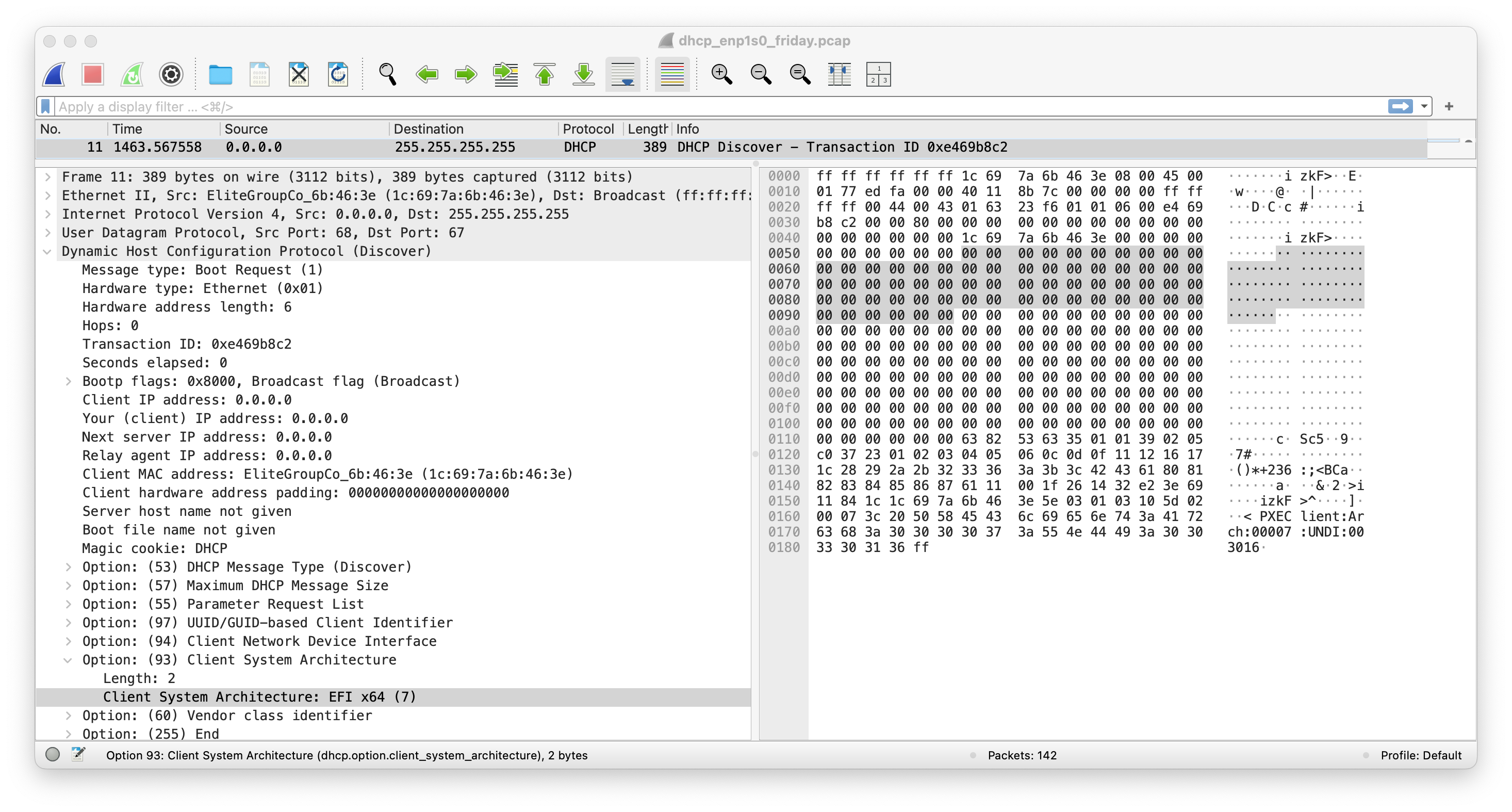Restart the current capture

(x=131, y=75)
